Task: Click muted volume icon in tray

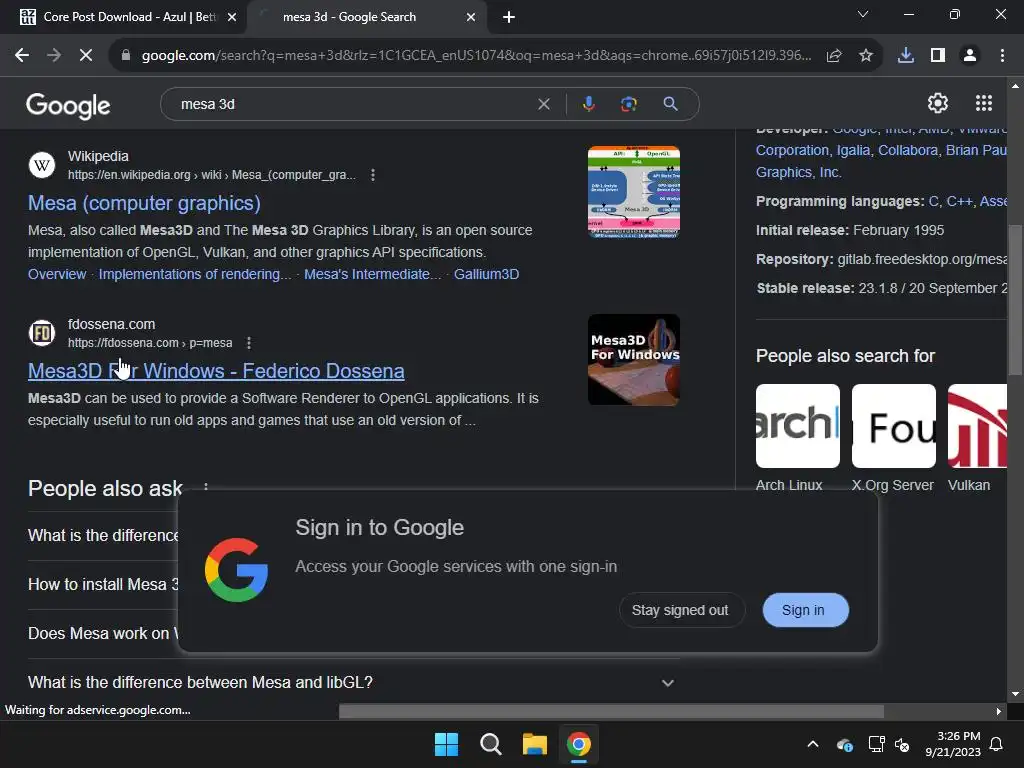Action: (903, 744)
